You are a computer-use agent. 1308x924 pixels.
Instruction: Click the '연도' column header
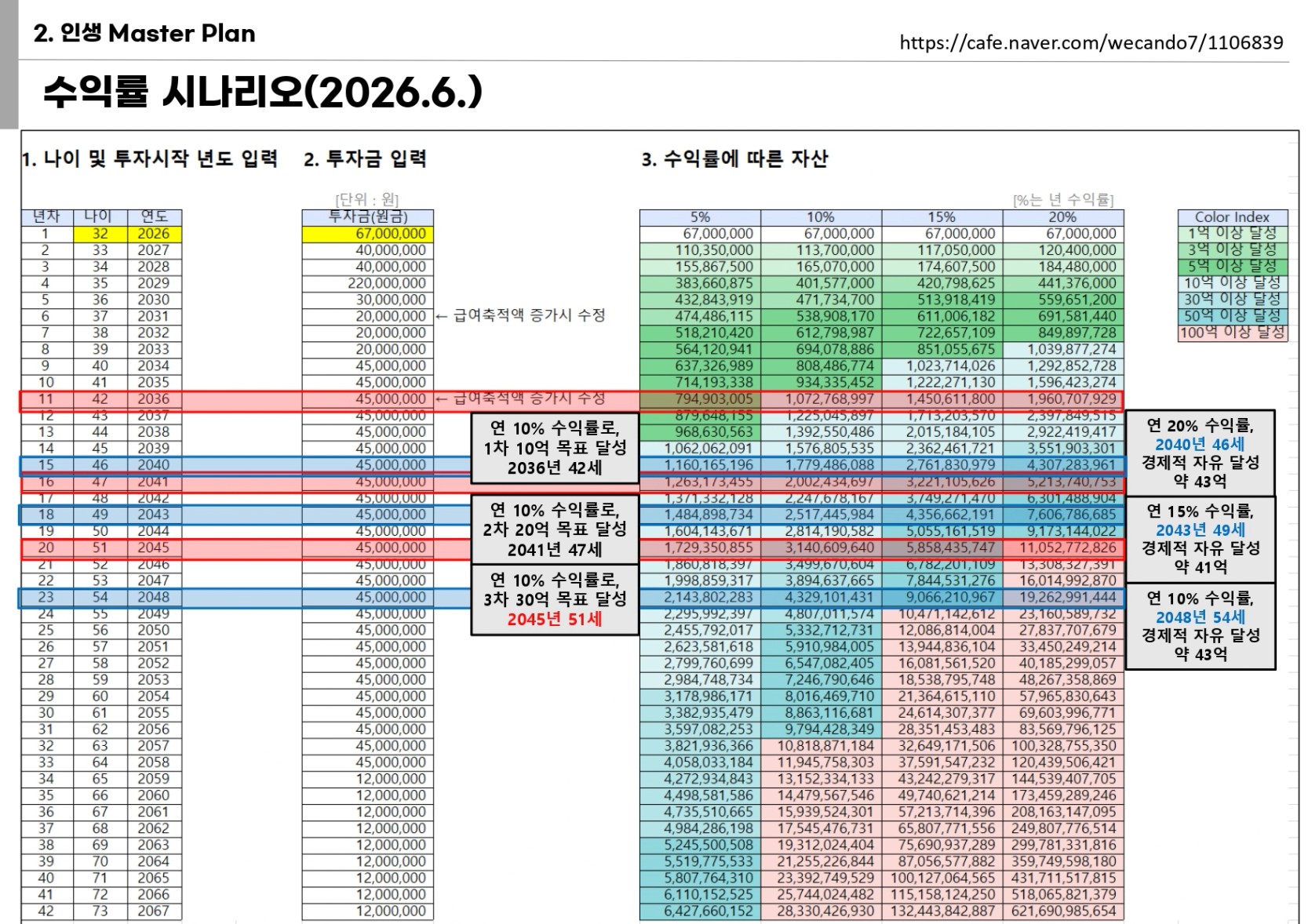click(x=154, y=216)
